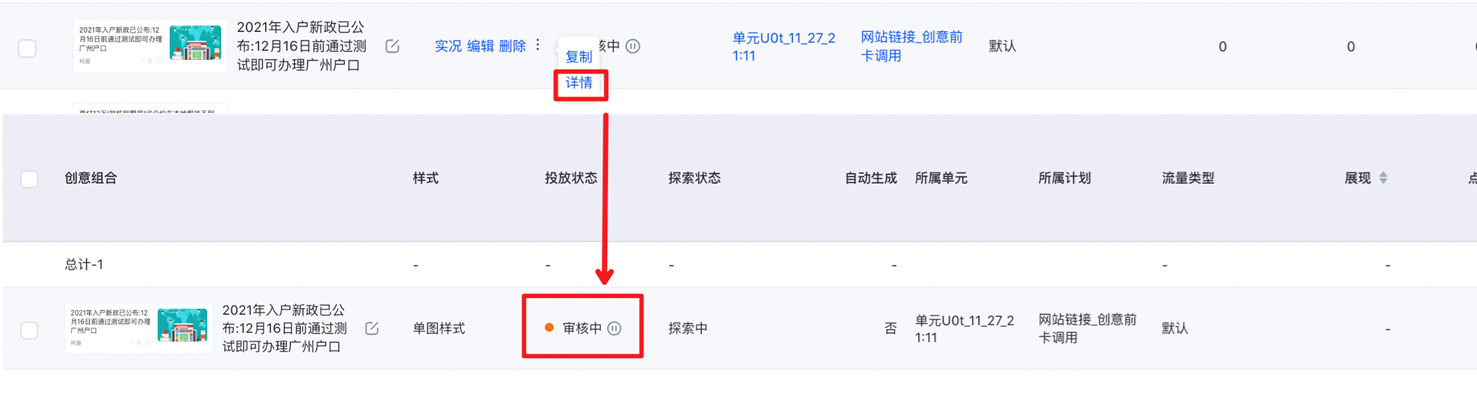Click pause icon next to top 审核中 status
Viewport: 1477px width, 394px height.
(x=633, y=46)
